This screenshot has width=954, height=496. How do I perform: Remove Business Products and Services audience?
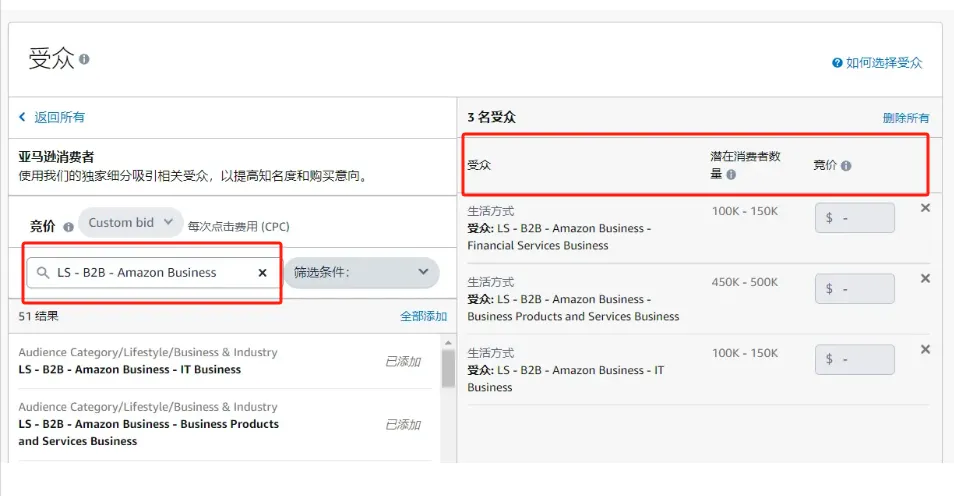point(925,279)
